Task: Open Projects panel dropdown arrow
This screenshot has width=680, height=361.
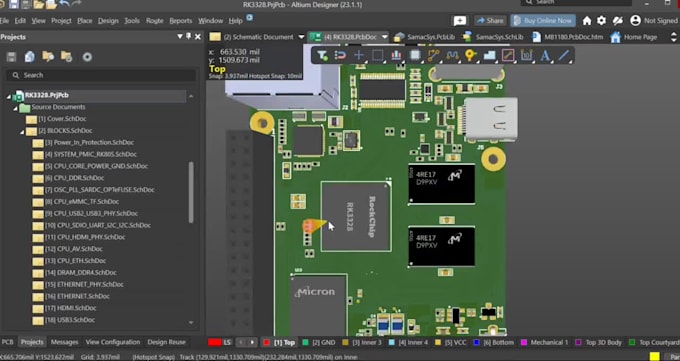Action: 180,37
